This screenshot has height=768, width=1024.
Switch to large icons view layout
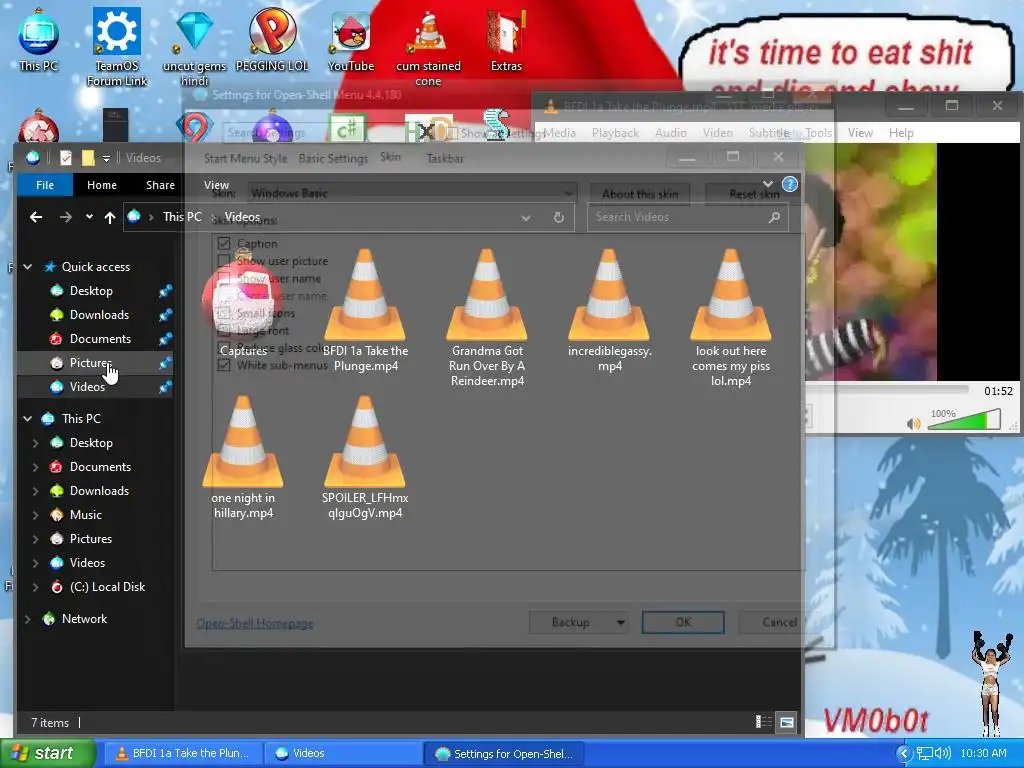pos(788,722)
